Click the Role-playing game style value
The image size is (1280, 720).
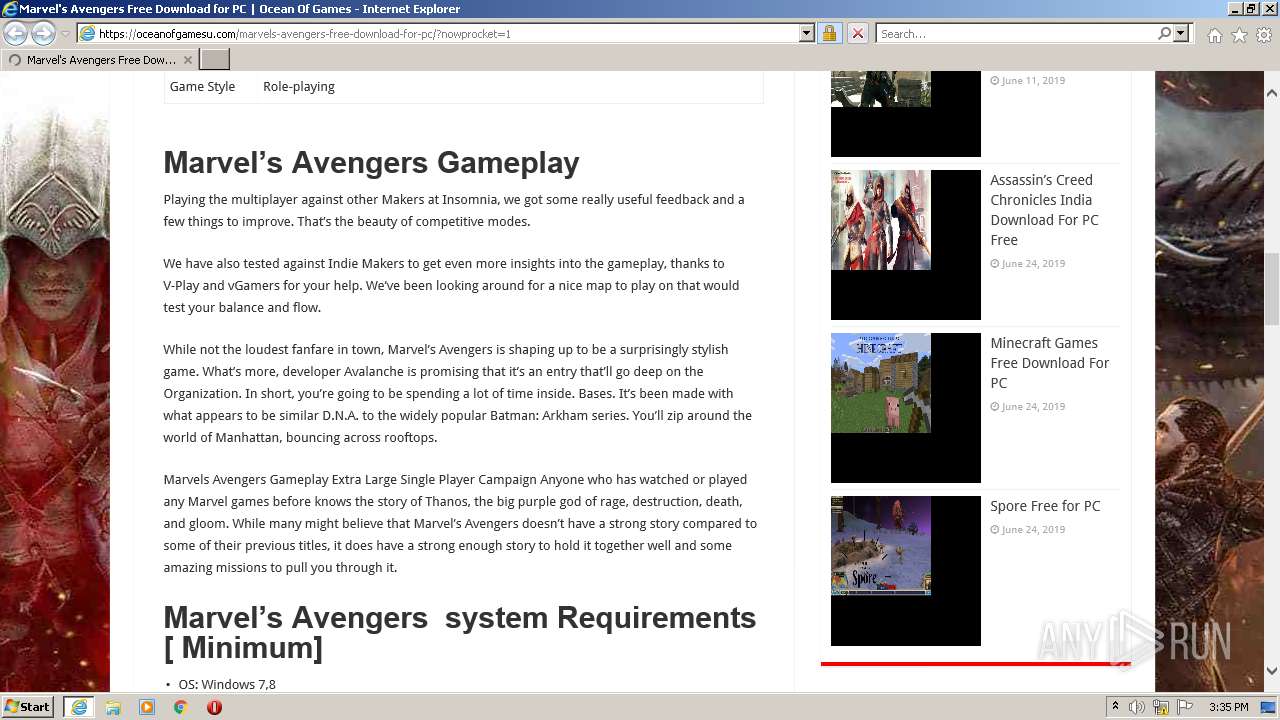(299, 87)
